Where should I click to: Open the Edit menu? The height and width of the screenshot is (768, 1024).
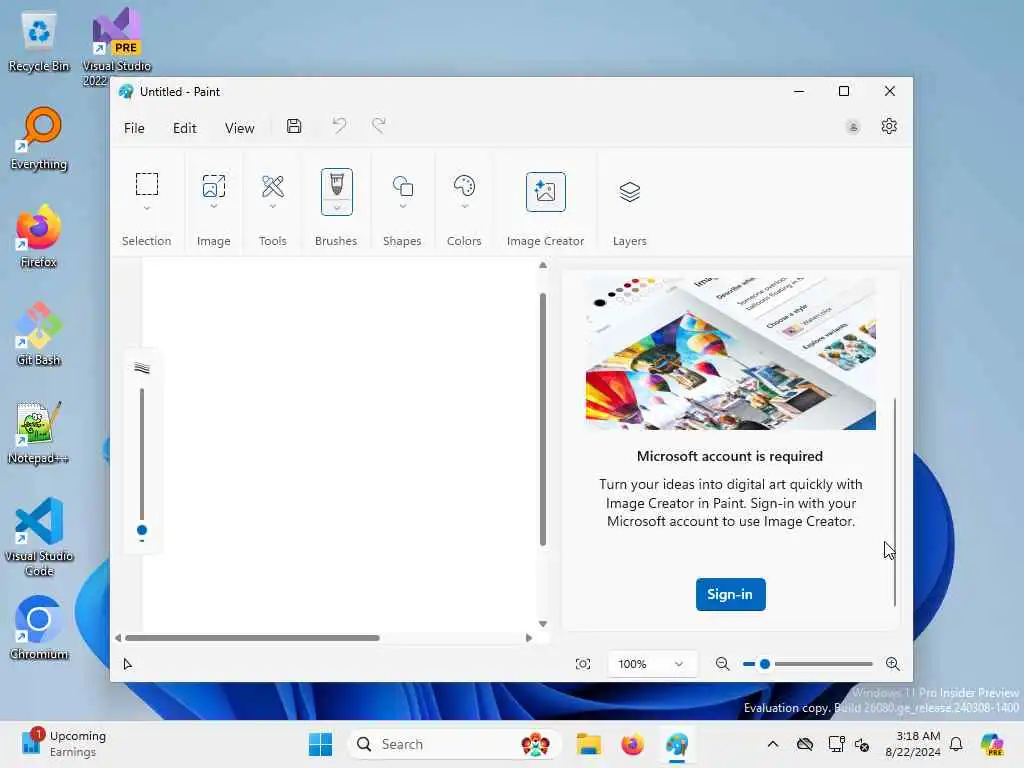pyautogui.click(x=184, y=128)
